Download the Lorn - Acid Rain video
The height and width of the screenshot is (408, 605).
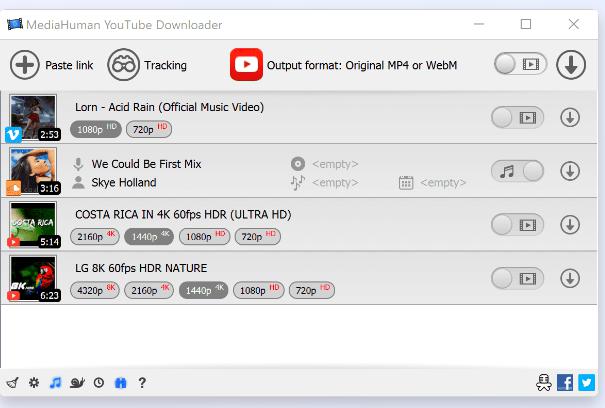coord(570,117)
